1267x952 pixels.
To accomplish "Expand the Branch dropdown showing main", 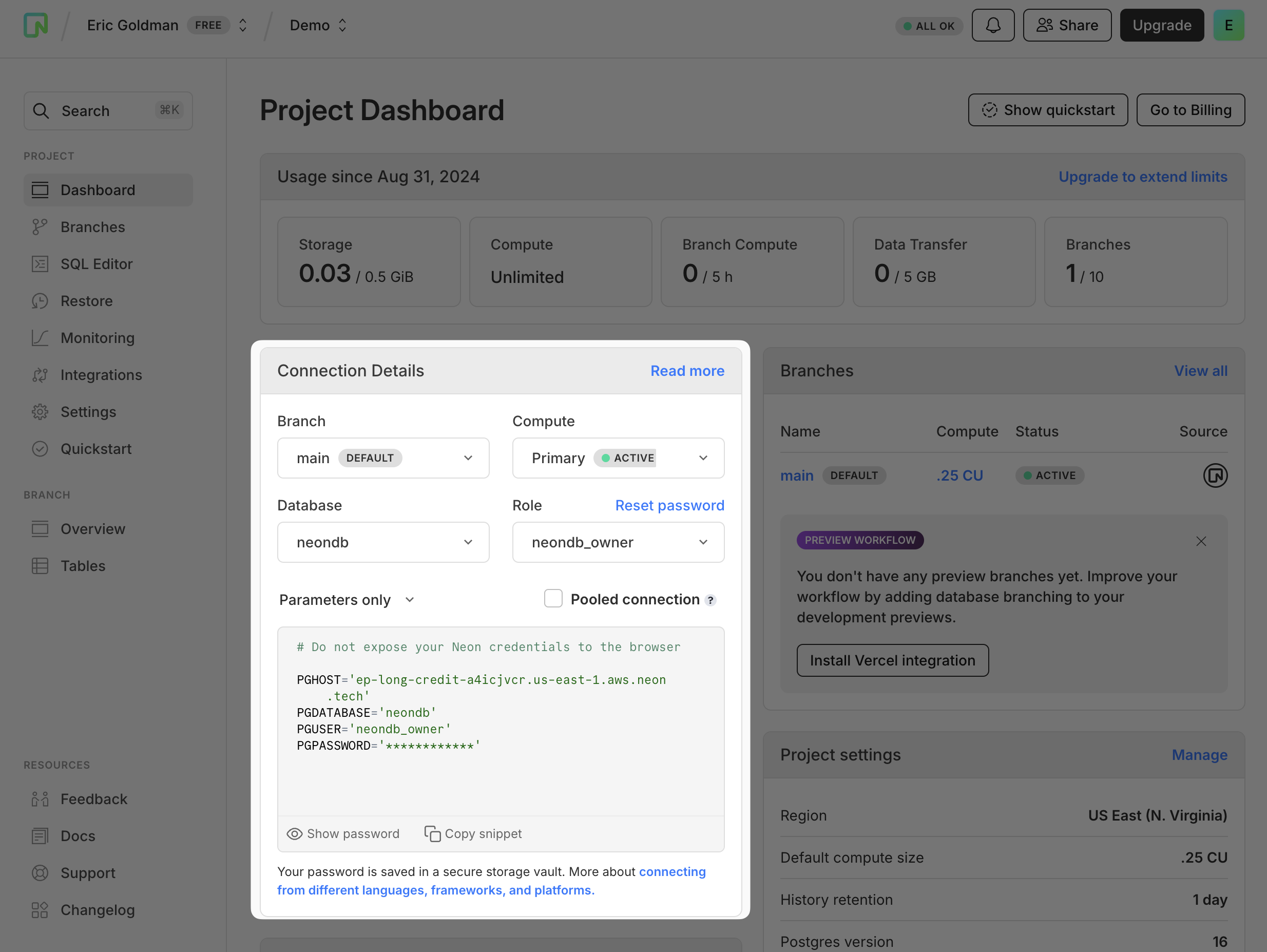I will pos(382,458).
